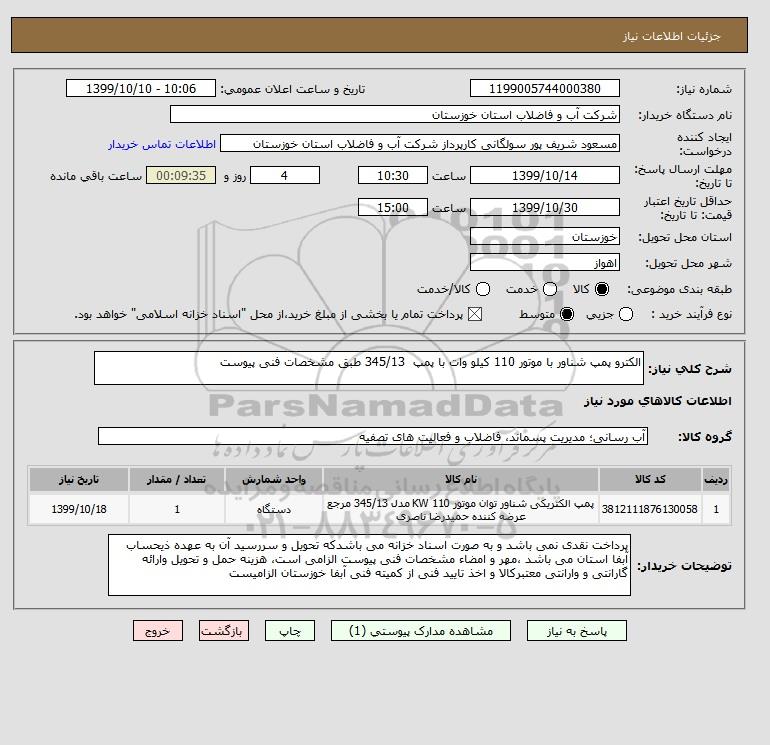Click the price validity date 1399/10/30
The image size is (770, 745).
point(545,207)
